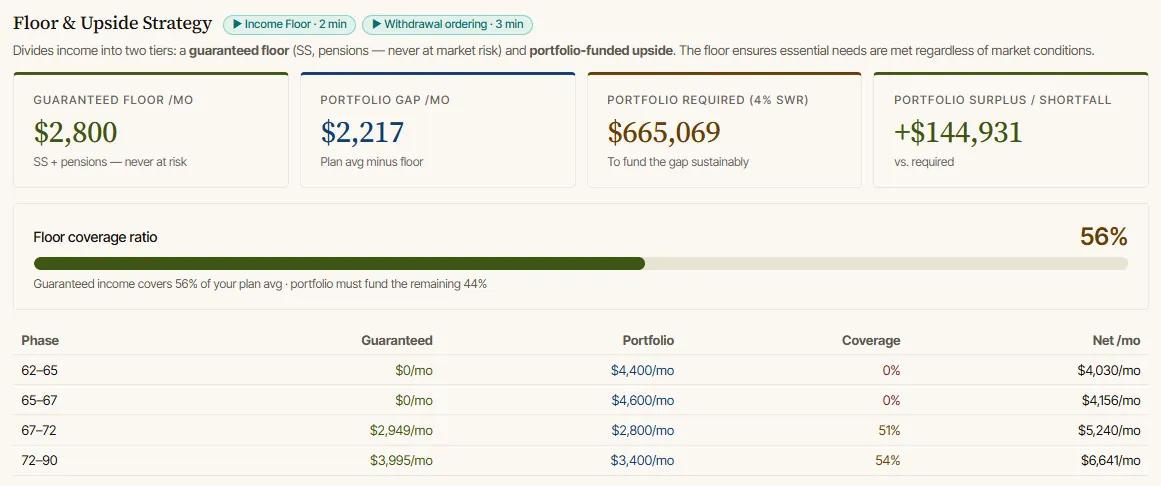Click the $2,949/mo guaranteed cell
The image size is (1161, 486).
401,430
